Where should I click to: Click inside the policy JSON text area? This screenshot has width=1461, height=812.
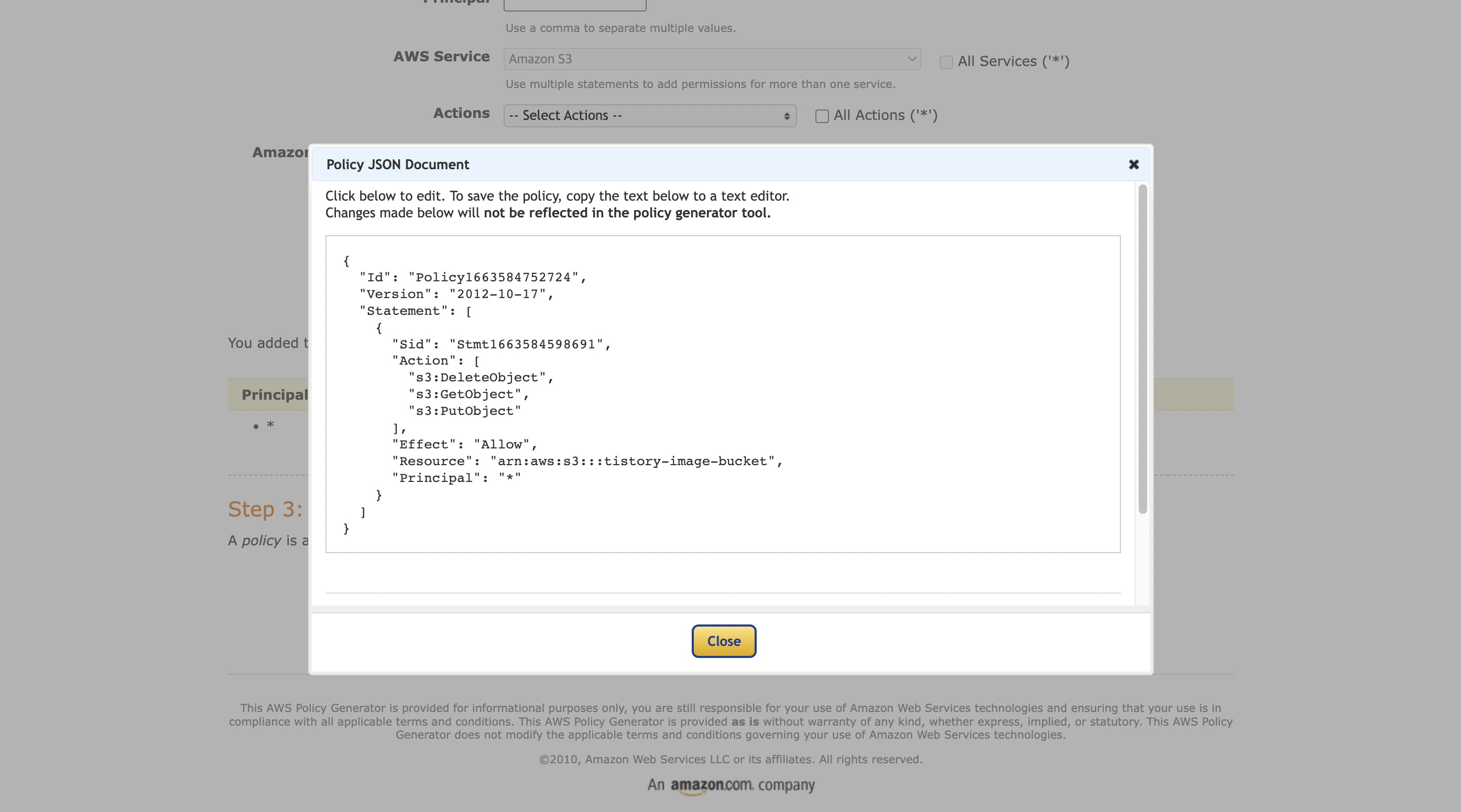723,393
